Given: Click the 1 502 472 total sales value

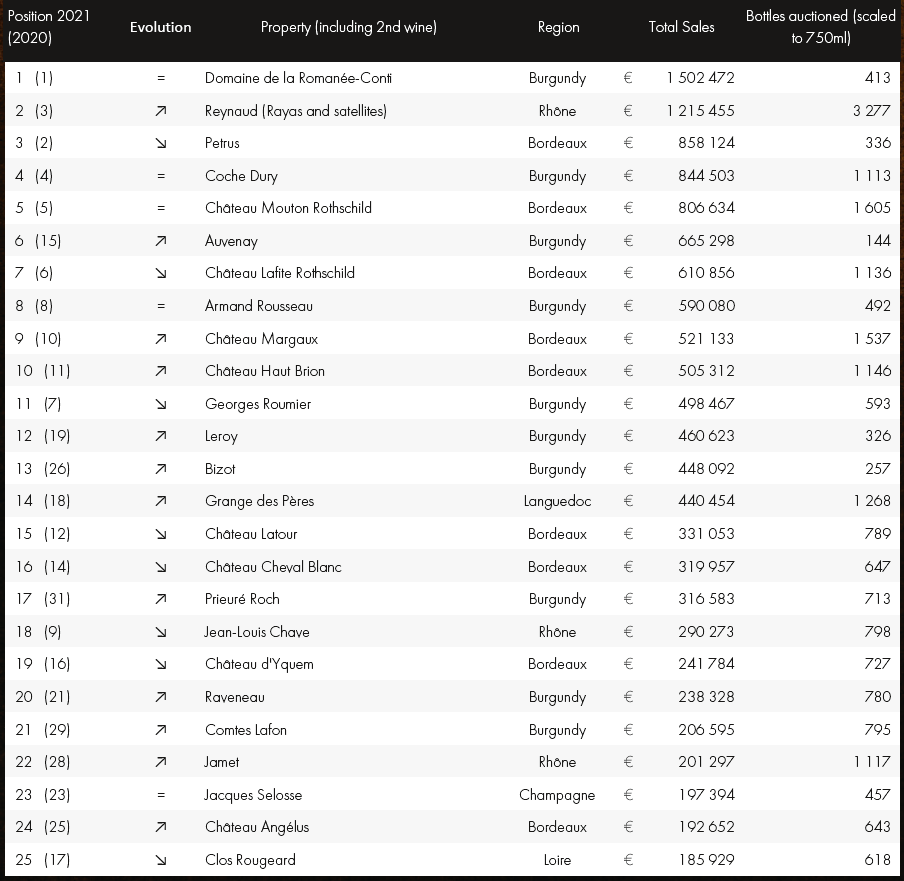Looking at the screenshot, I should click(700, 78).
